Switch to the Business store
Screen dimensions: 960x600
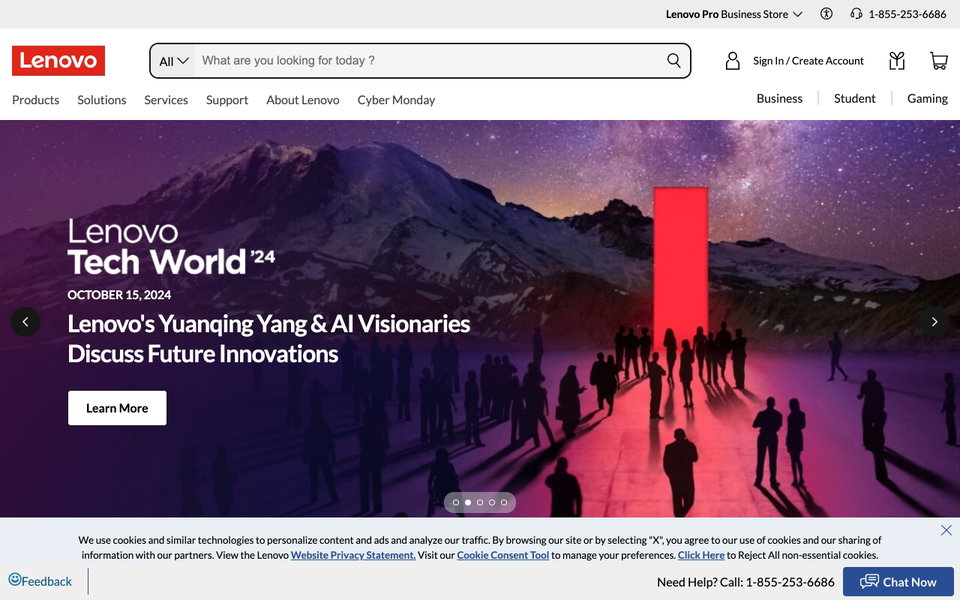pos(779,99)
